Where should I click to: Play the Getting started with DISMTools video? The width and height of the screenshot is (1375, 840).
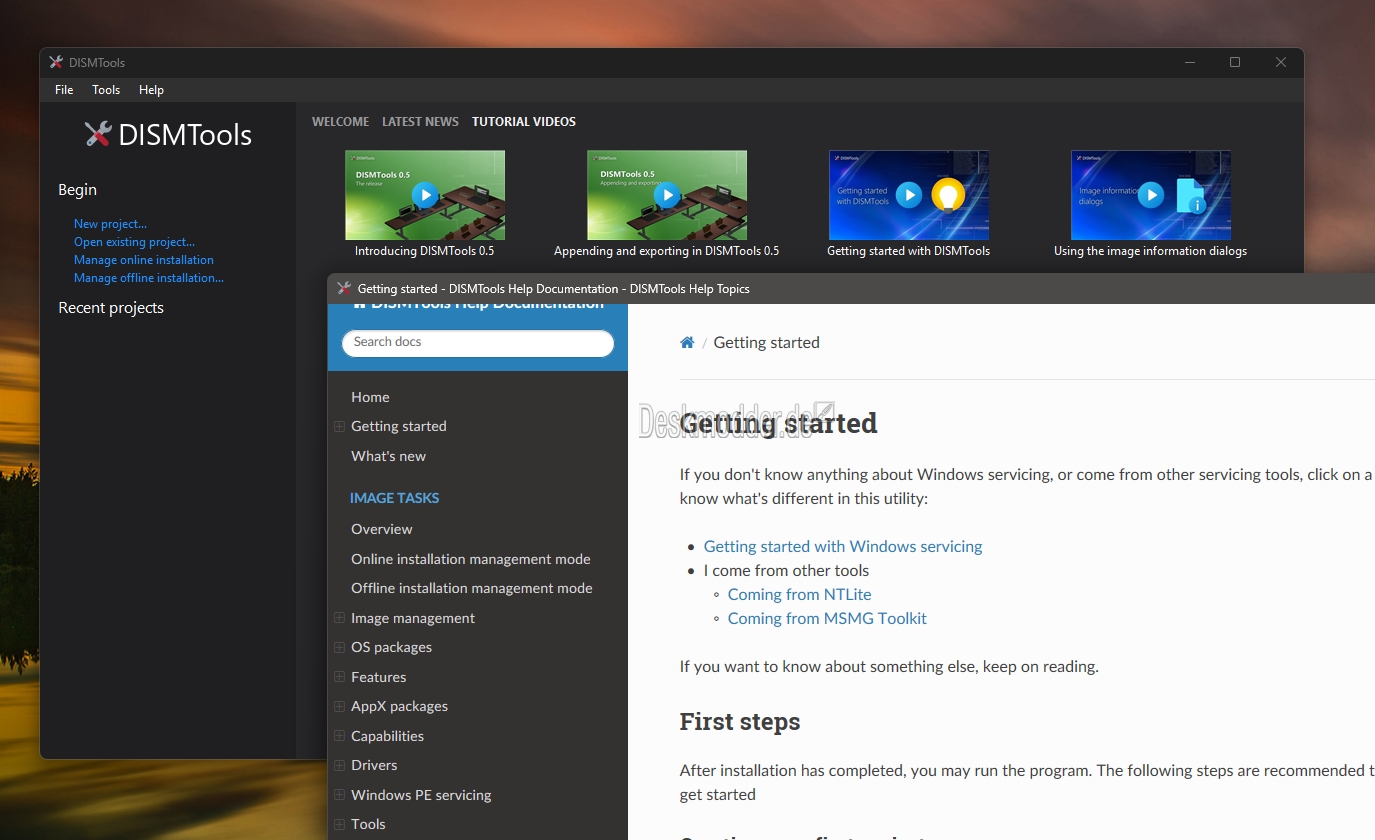[x=908, y=194]
